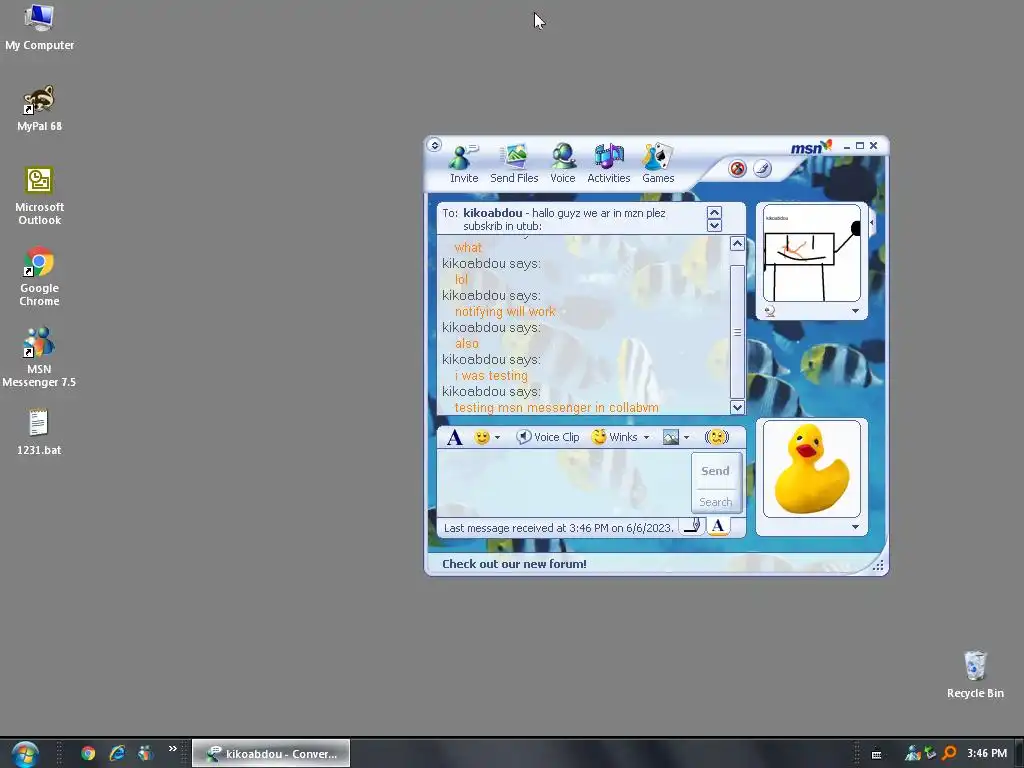Click the MSN Messenger tray icon
The image size is (1024, 768).
point(913,754)
